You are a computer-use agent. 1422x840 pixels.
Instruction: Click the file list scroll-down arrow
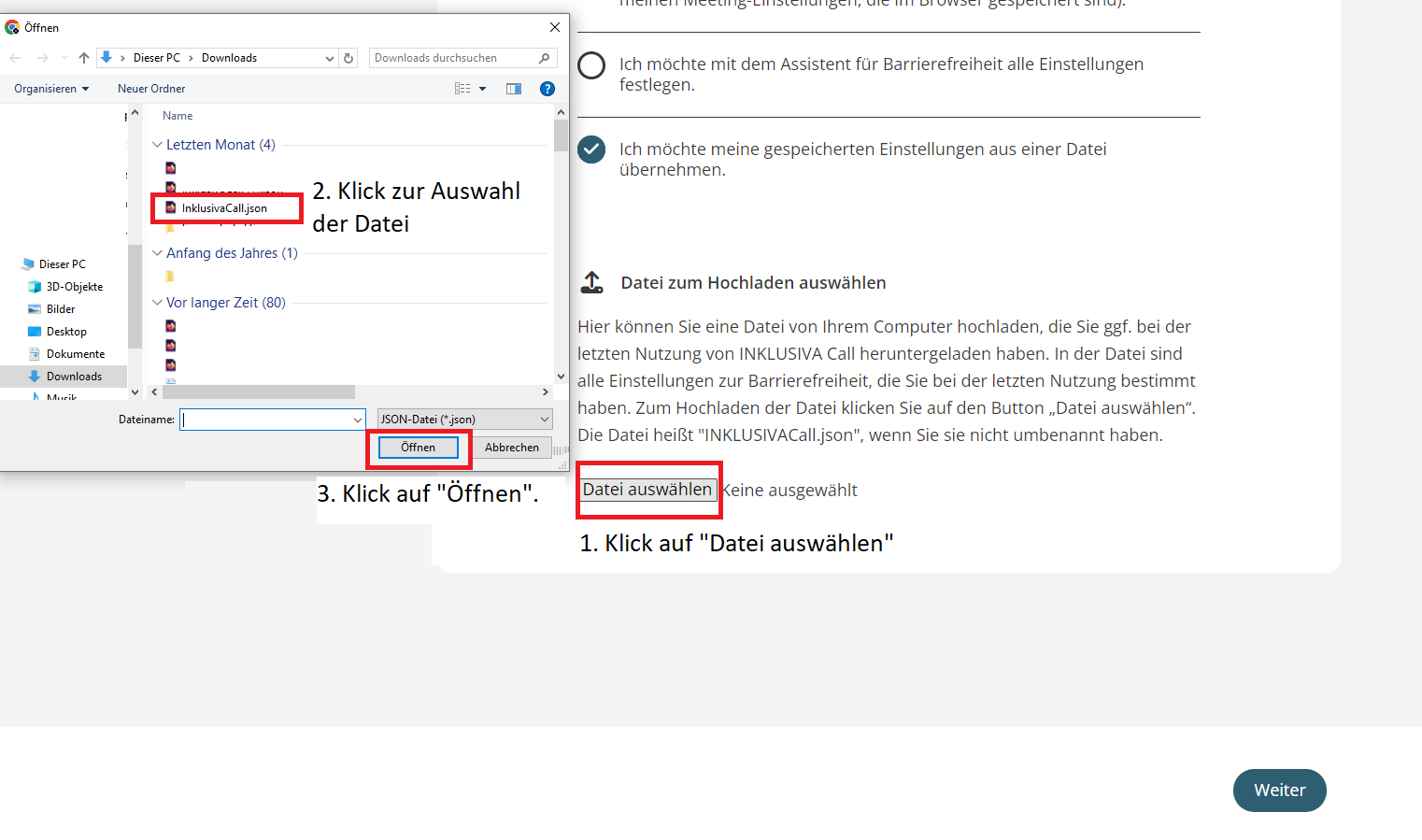(x=561, y=377)
